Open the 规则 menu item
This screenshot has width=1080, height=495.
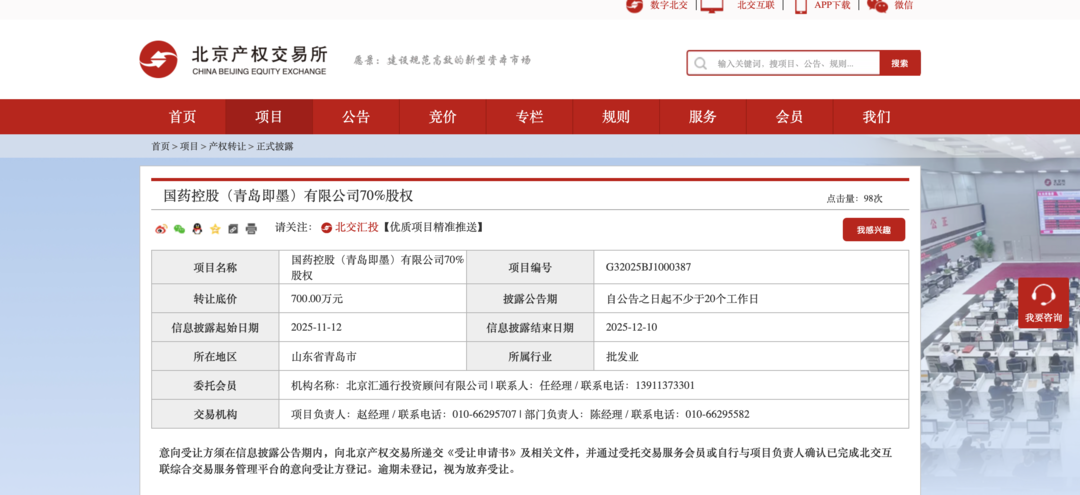[616, 117]
